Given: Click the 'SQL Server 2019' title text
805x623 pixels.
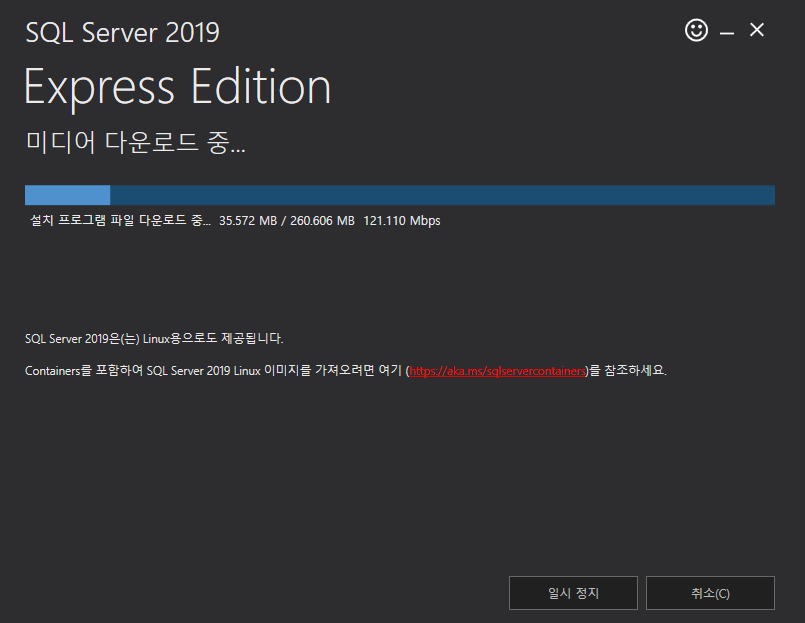Looking at the screenshot, I should point(123,32).
